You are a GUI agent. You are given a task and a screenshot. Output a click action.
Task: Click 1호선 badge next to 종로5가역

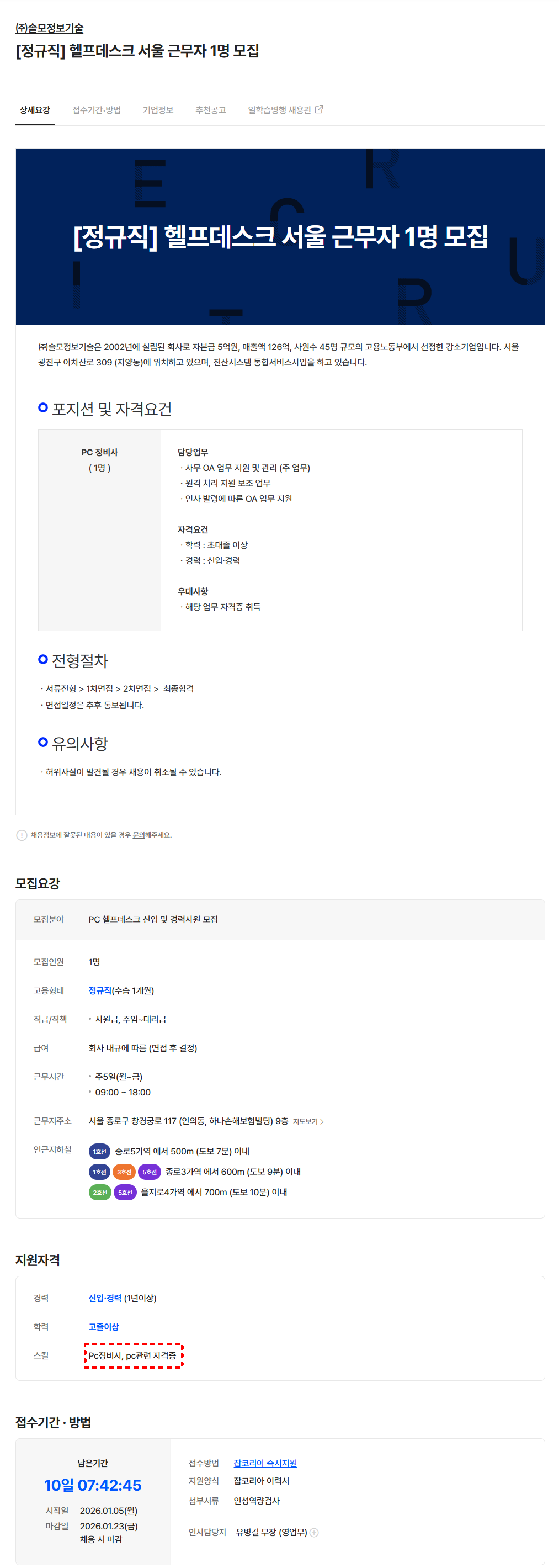point(100,1152)
